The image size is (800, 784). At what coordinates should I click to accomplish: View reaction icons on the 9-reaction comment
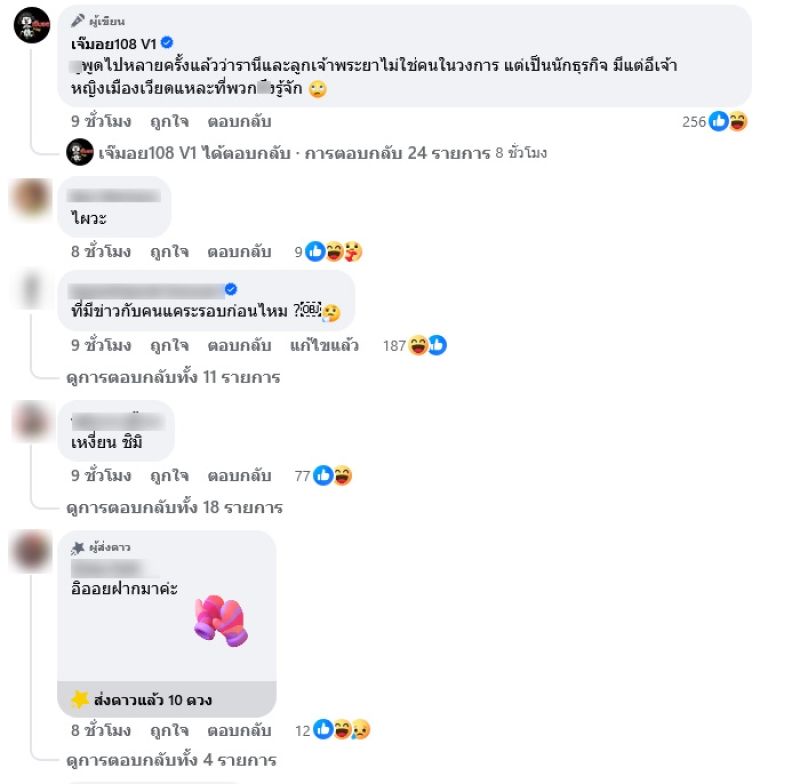[334, 251]
